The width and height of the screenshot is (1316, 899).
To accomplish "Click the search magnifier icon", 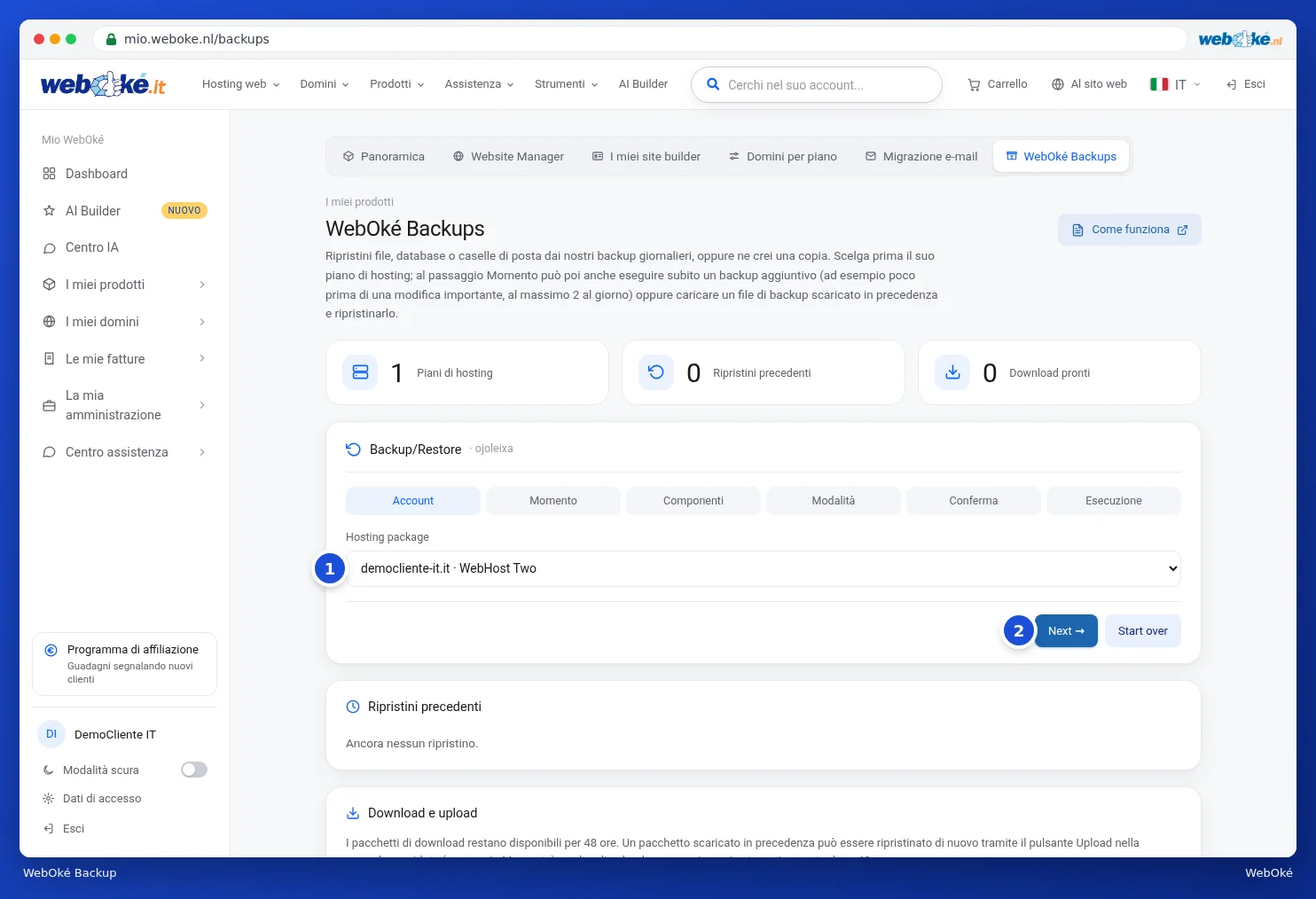I will click(x=713, y=84).
